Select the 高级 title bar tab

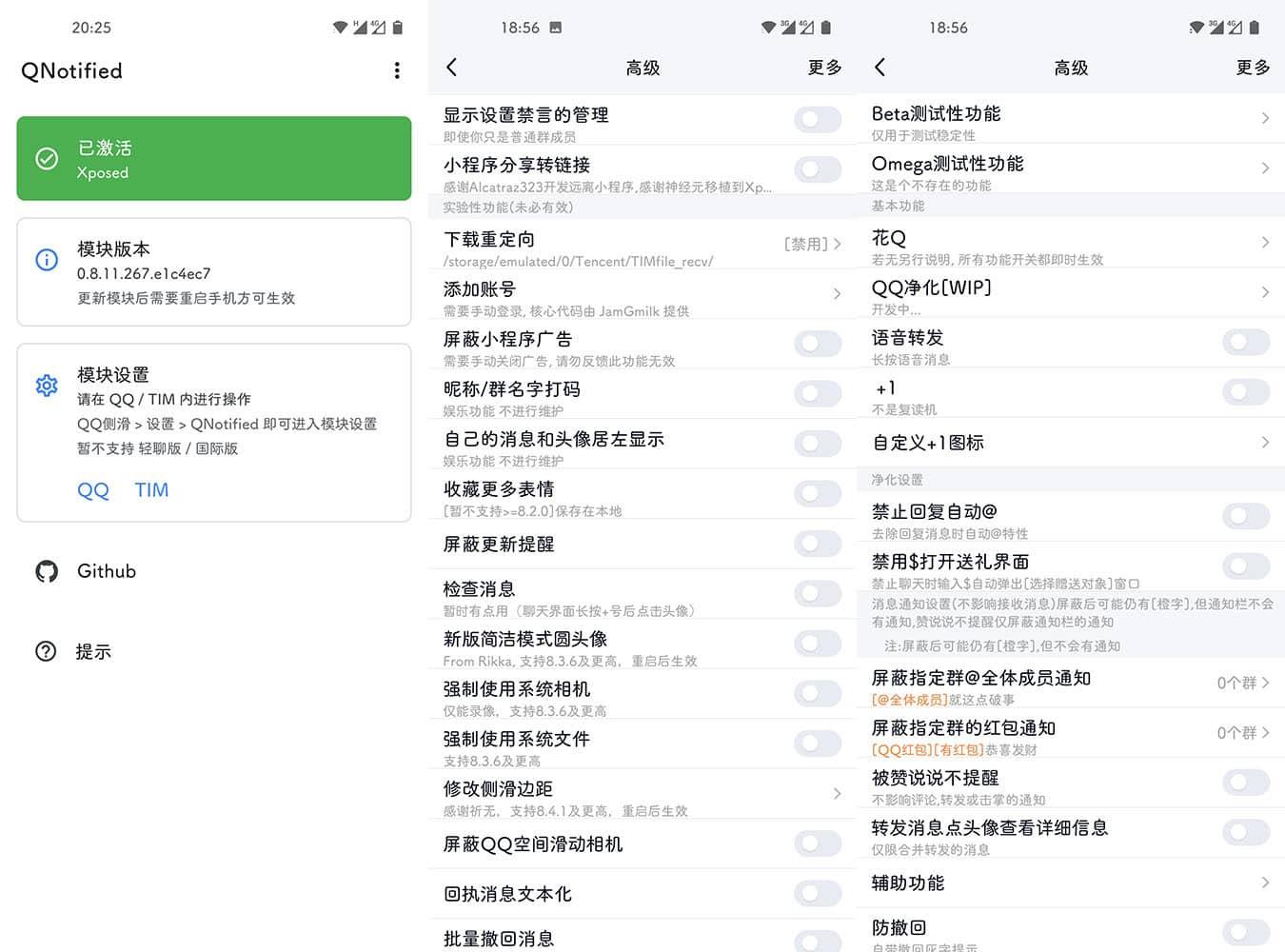(x=642, y=67)
